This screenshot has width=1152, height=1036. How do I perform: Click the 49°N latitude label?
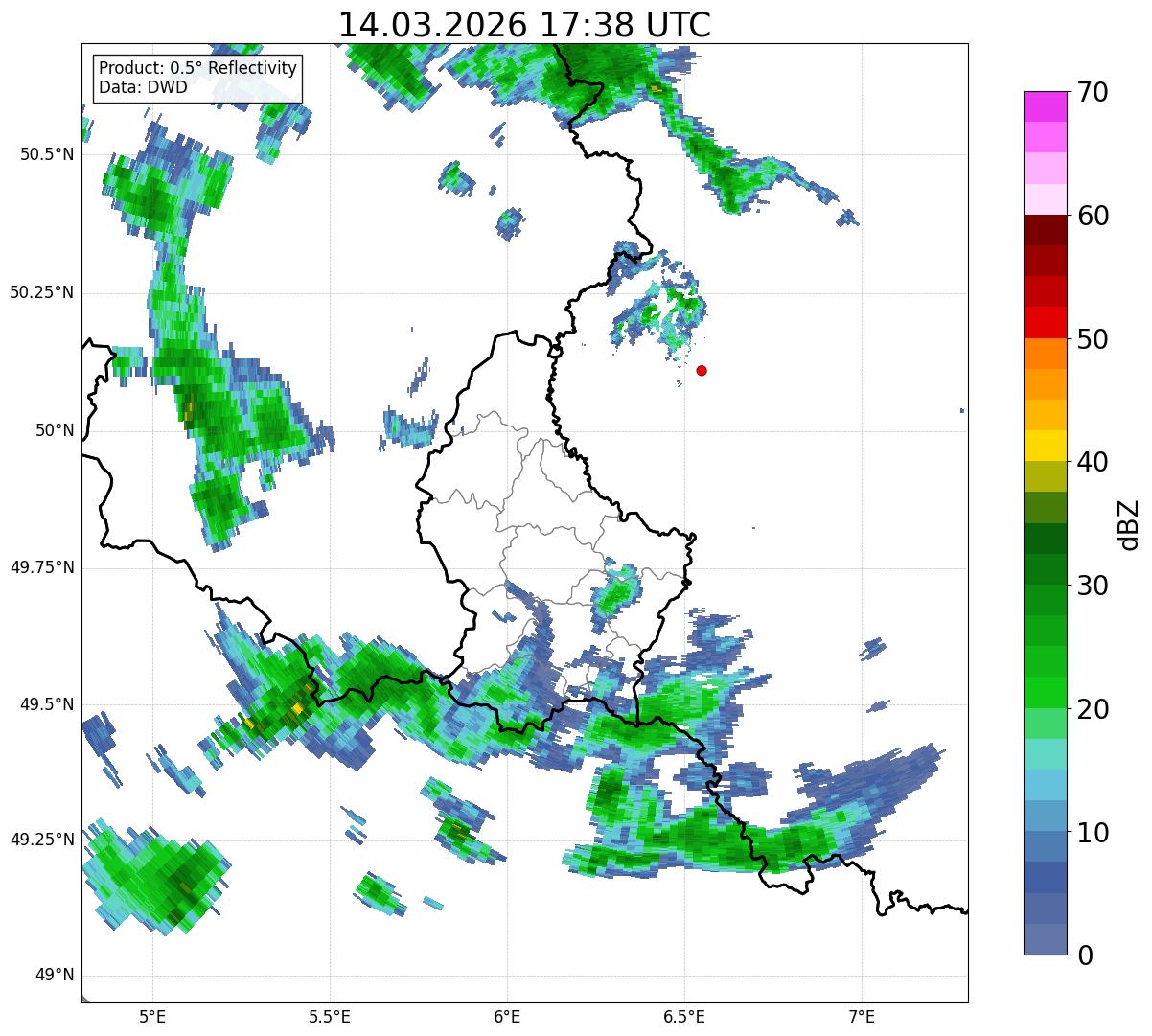coord(55,975)
